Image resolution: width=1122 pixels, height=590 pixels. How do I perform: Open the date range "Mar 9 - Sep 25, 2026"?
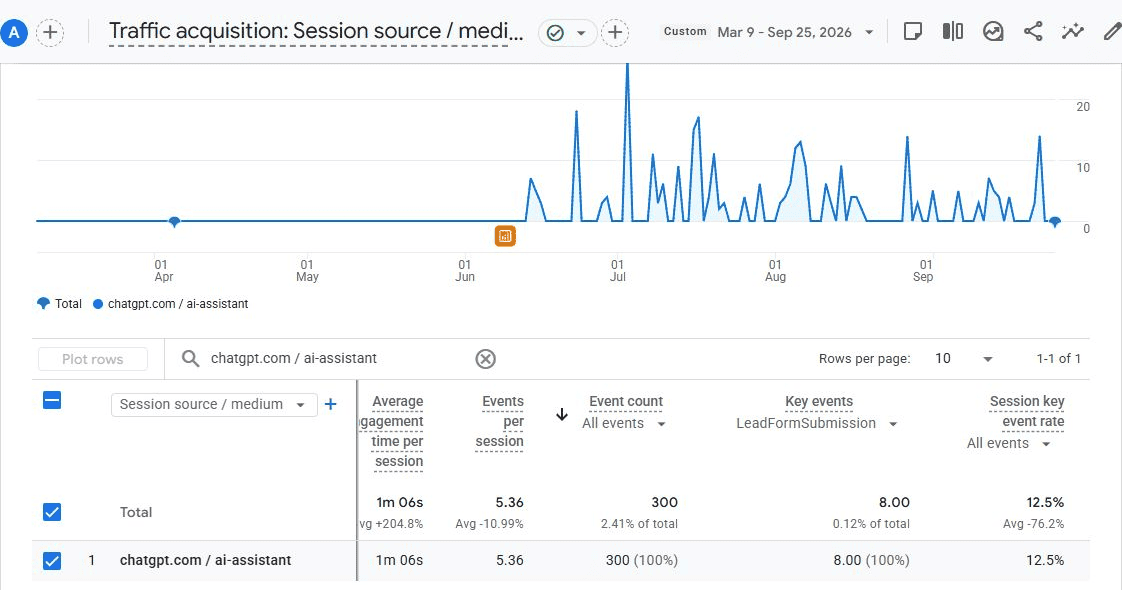pyautogui.click(x=784, y=32)
